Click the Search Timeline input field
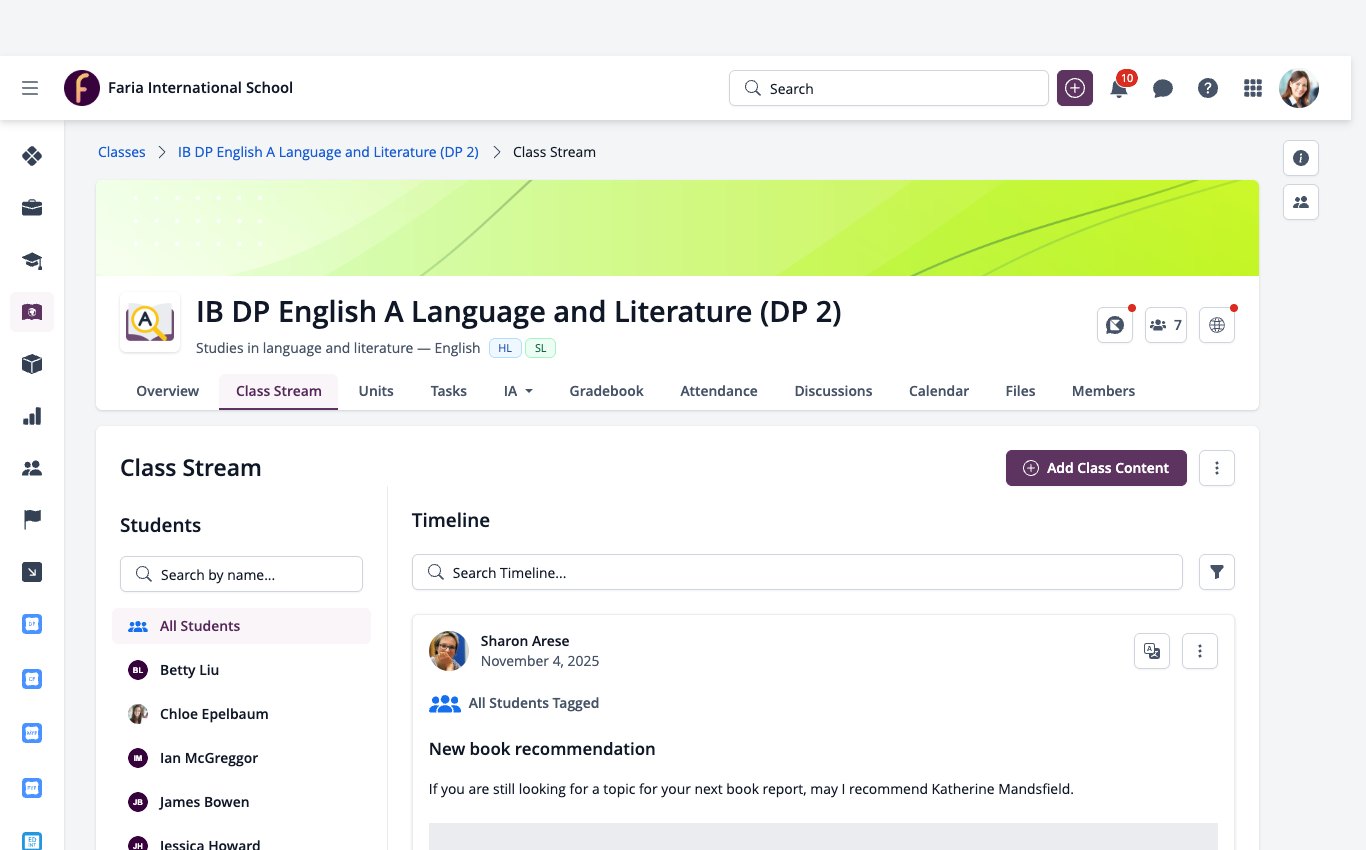Screen dimensions: 1366x850 click(797, 572)
